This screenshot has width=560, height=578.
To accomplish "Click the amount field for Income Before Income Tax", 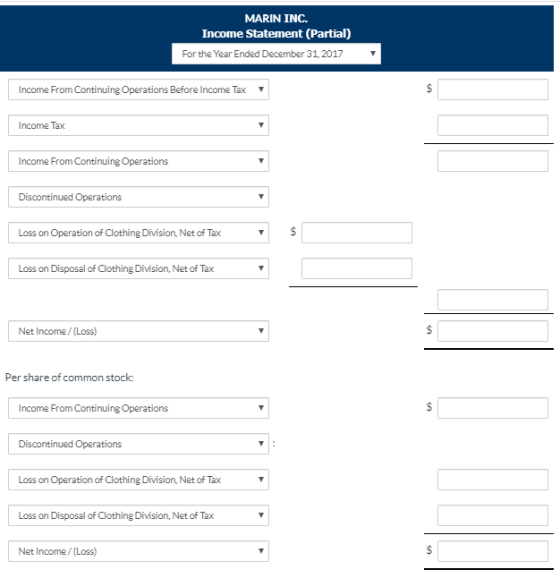I will coord(493,90).
